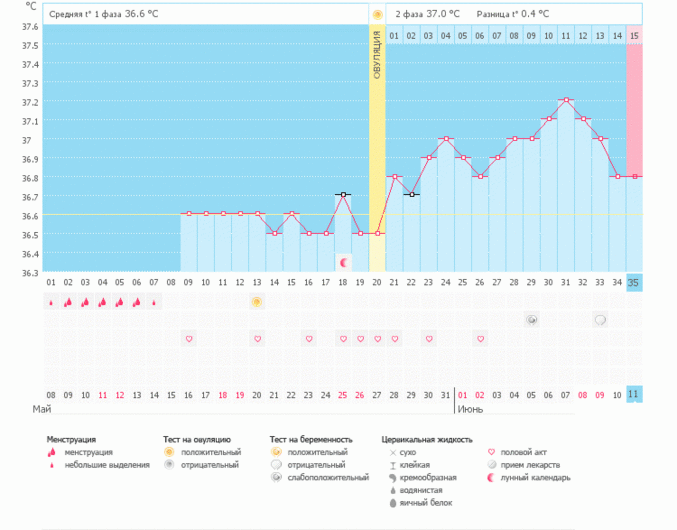Click the medication icon on cycle day 33
The image size is (677, 530).
tap(600, 320)
